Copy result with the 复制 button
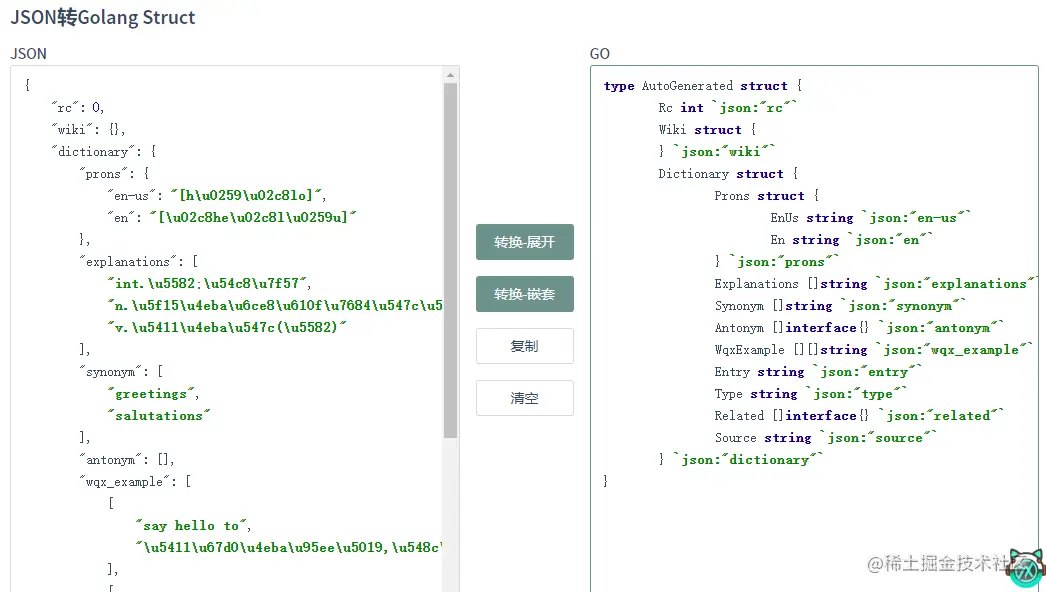Screen dimensions: 1046x592 click(x=524, y=346)
